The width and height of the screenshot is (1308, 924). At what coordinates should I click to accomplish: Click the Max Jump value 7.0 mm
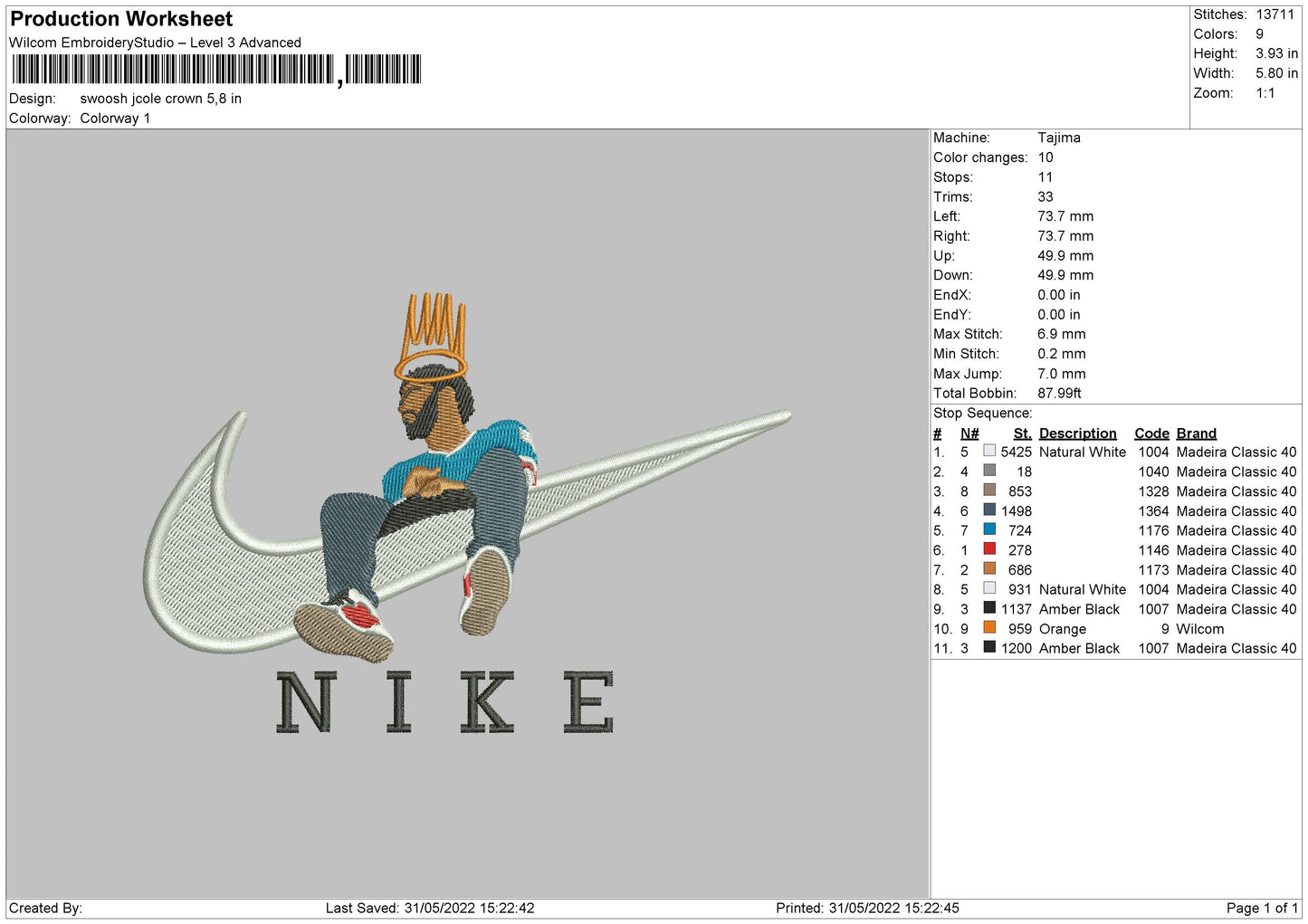click(1062, 374)
